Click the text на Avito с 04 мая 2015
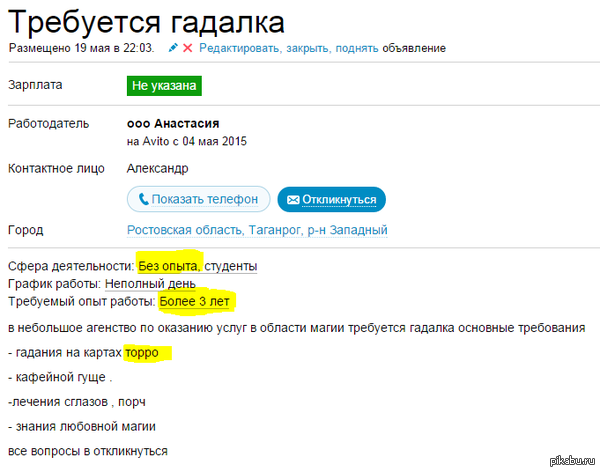 point(187,141)
